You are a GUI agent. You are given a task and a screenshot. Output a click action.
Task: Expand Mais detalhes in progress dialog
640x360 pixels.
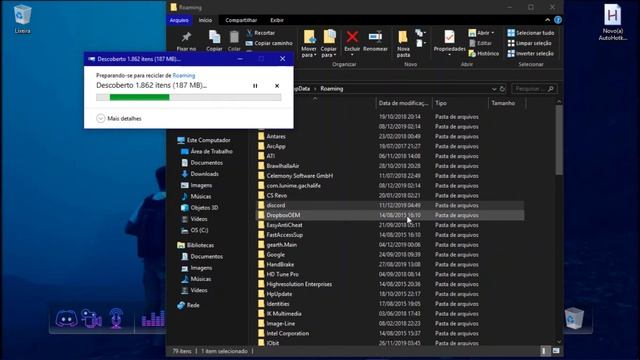click(119, 118)
